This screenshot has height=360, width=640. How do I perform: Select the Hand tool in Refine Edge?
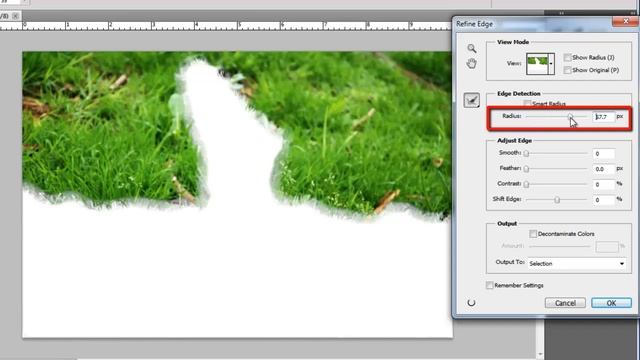click(471, 64)
